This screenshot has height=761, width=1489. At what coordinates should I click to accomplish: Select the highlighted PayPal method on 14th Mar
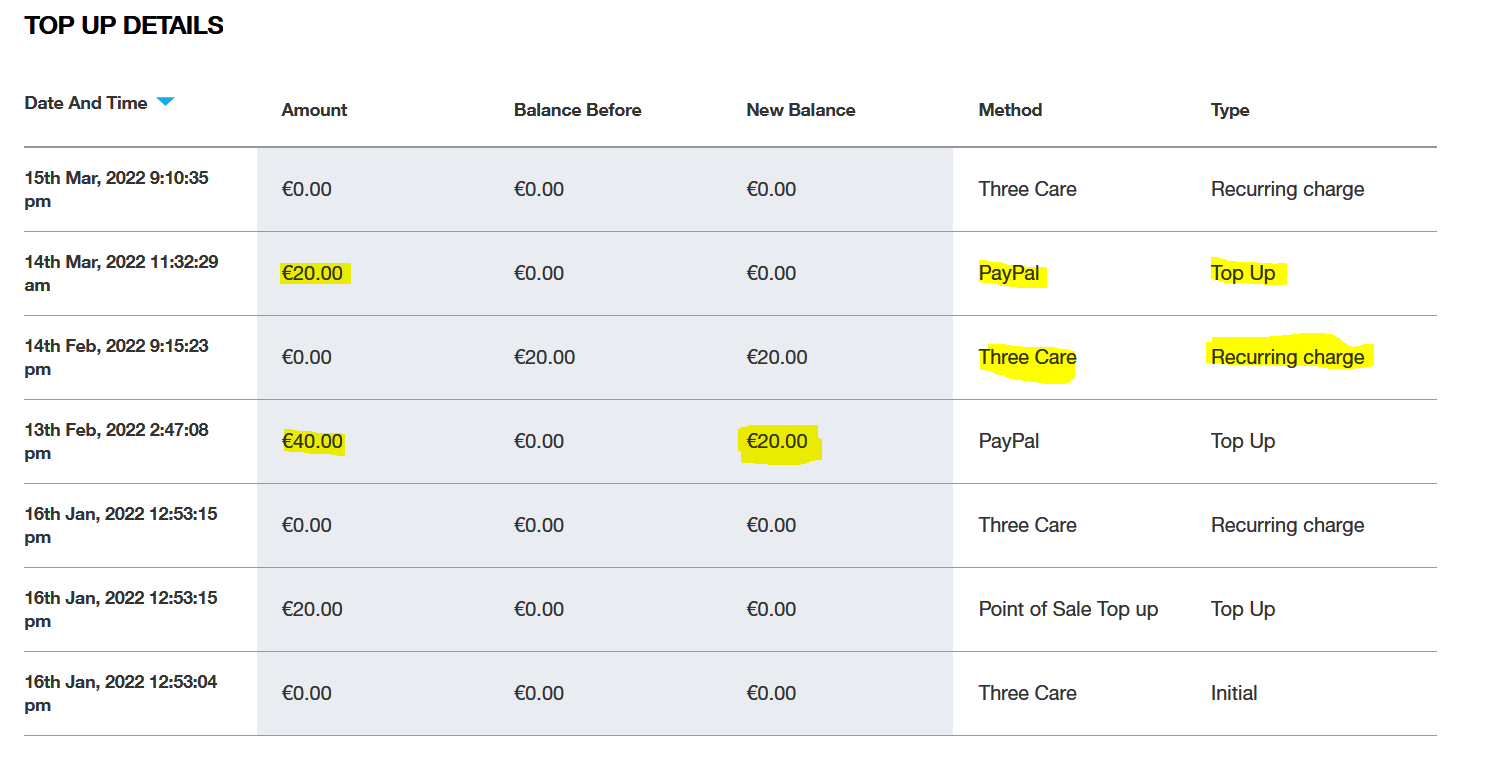1009,273
